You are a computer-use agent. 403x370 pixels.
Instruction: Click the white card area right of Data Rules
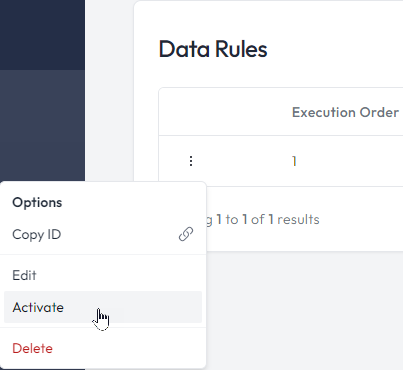tap(335, 49)
